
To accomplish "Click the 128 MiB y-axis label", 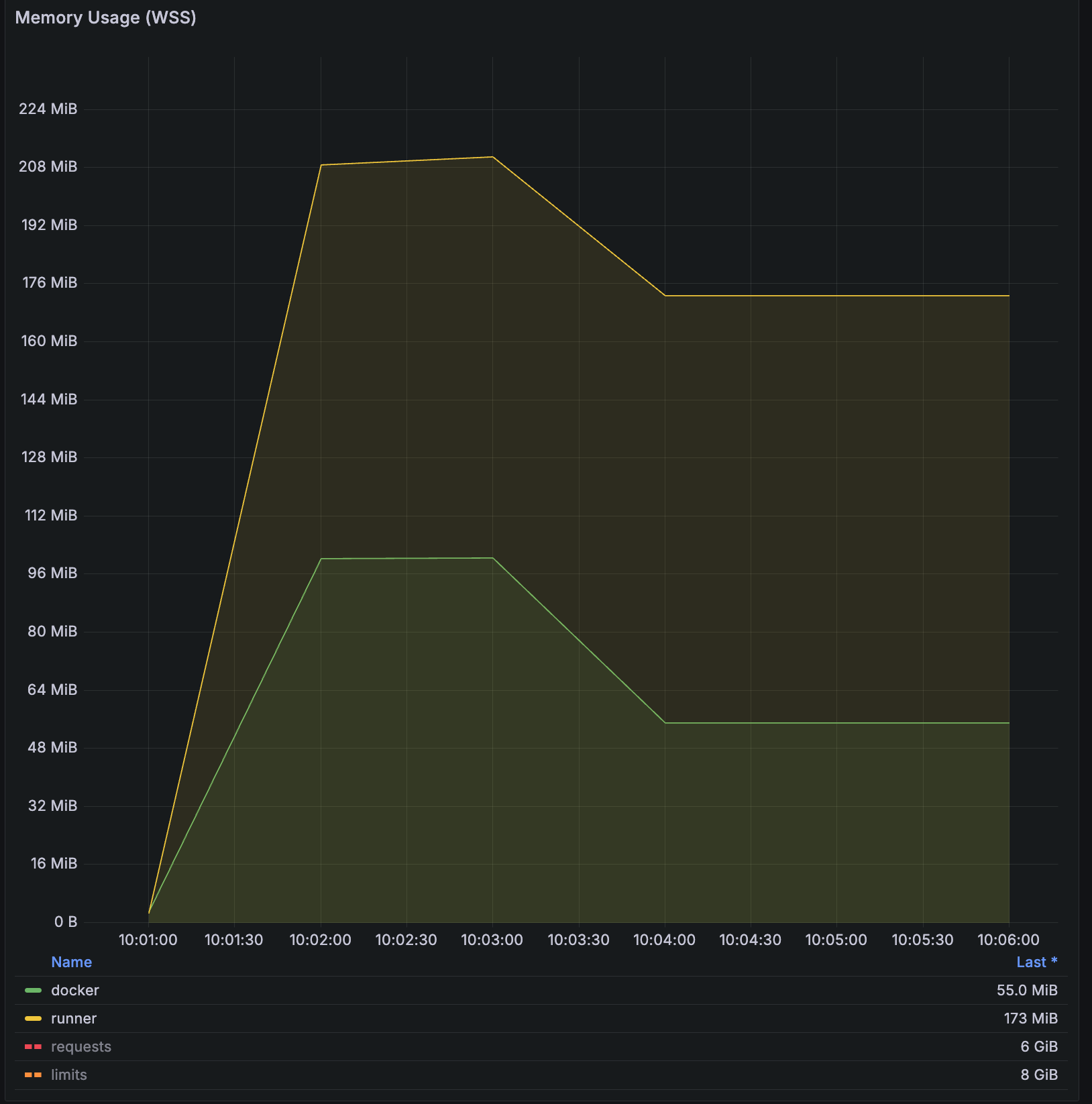I will tap(49, 457).
